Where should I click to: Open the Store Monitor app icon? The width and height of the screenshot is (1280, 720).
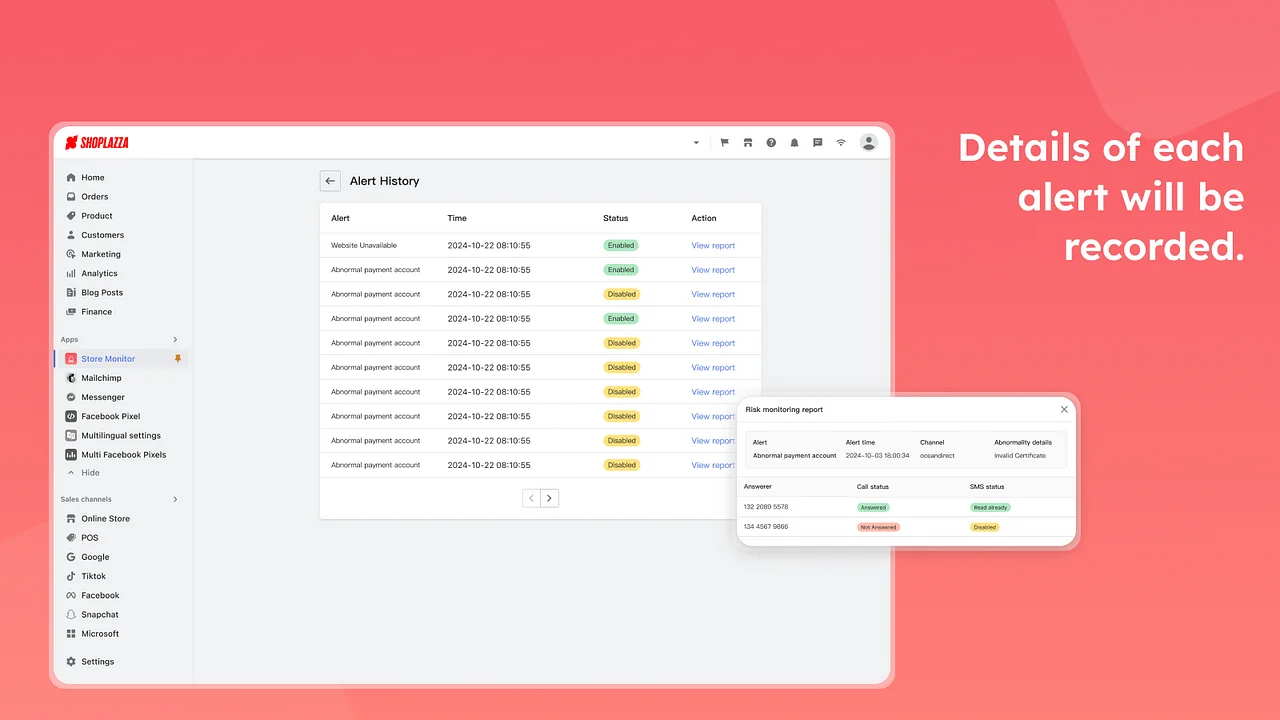point(70,358)
